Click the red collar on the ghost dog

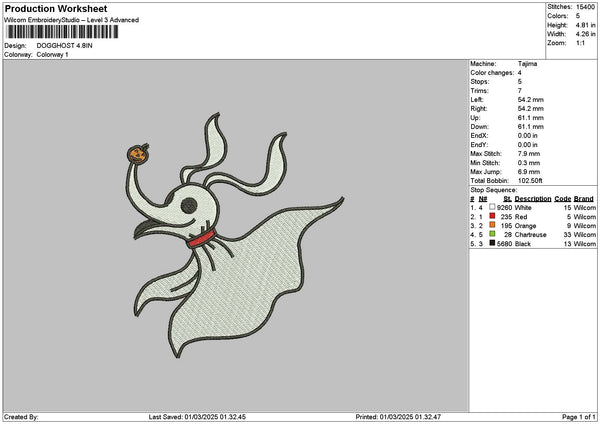coord(201,239)
